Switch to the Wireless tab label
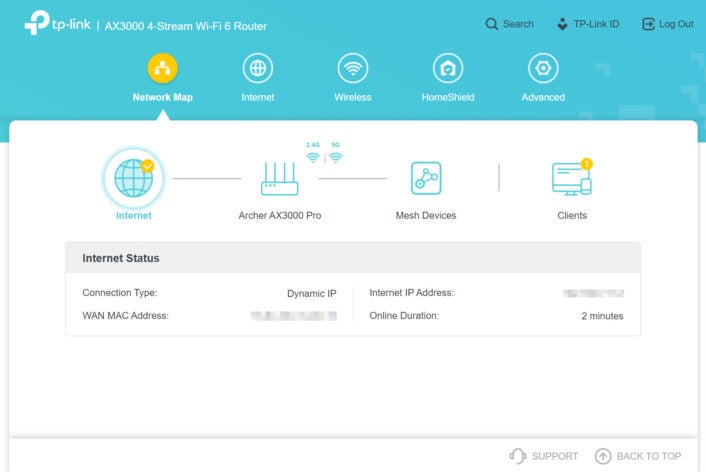The width and height of the screenshot is (706, 472). pyautogui.click(x=352, y=98)
